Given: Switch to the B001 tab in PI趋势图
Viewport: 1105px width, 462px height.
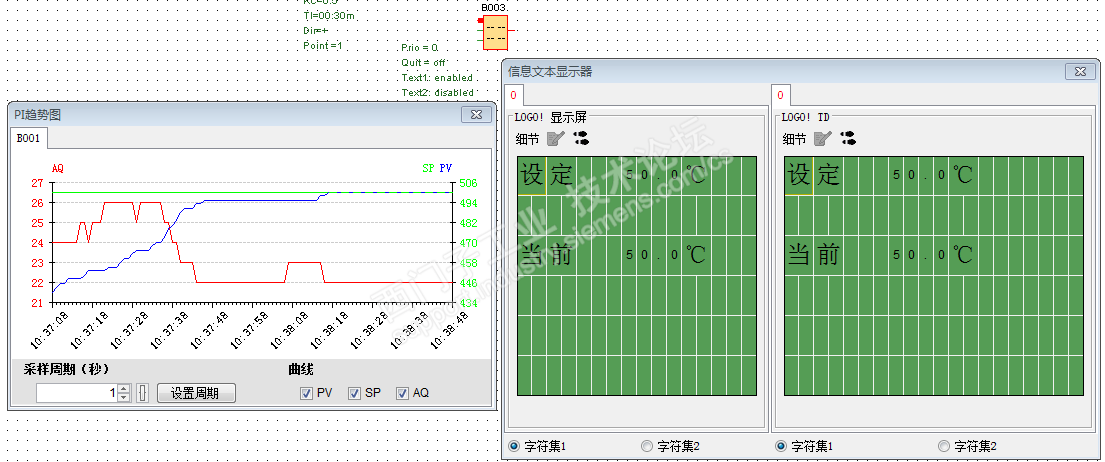Looking at the screenshot, I should point(28,138).
